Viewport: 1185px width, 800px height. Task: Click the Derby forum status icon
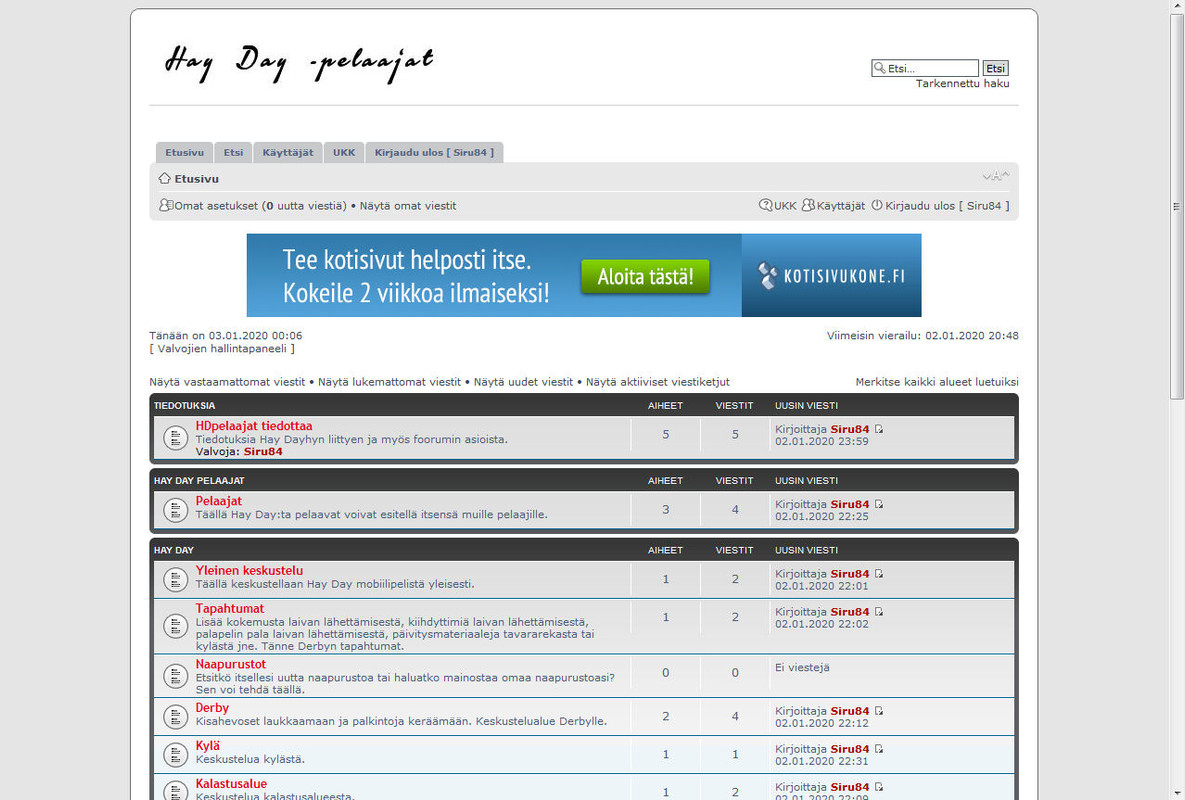coord(175,717)
